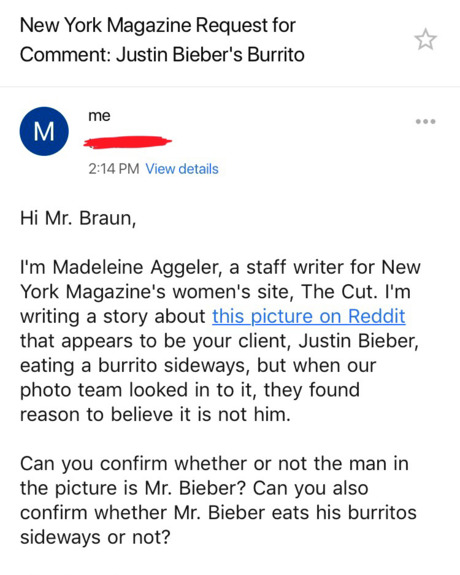Tap the red redacted email address
Screen dimensions: 460x575
coord(127,142)
